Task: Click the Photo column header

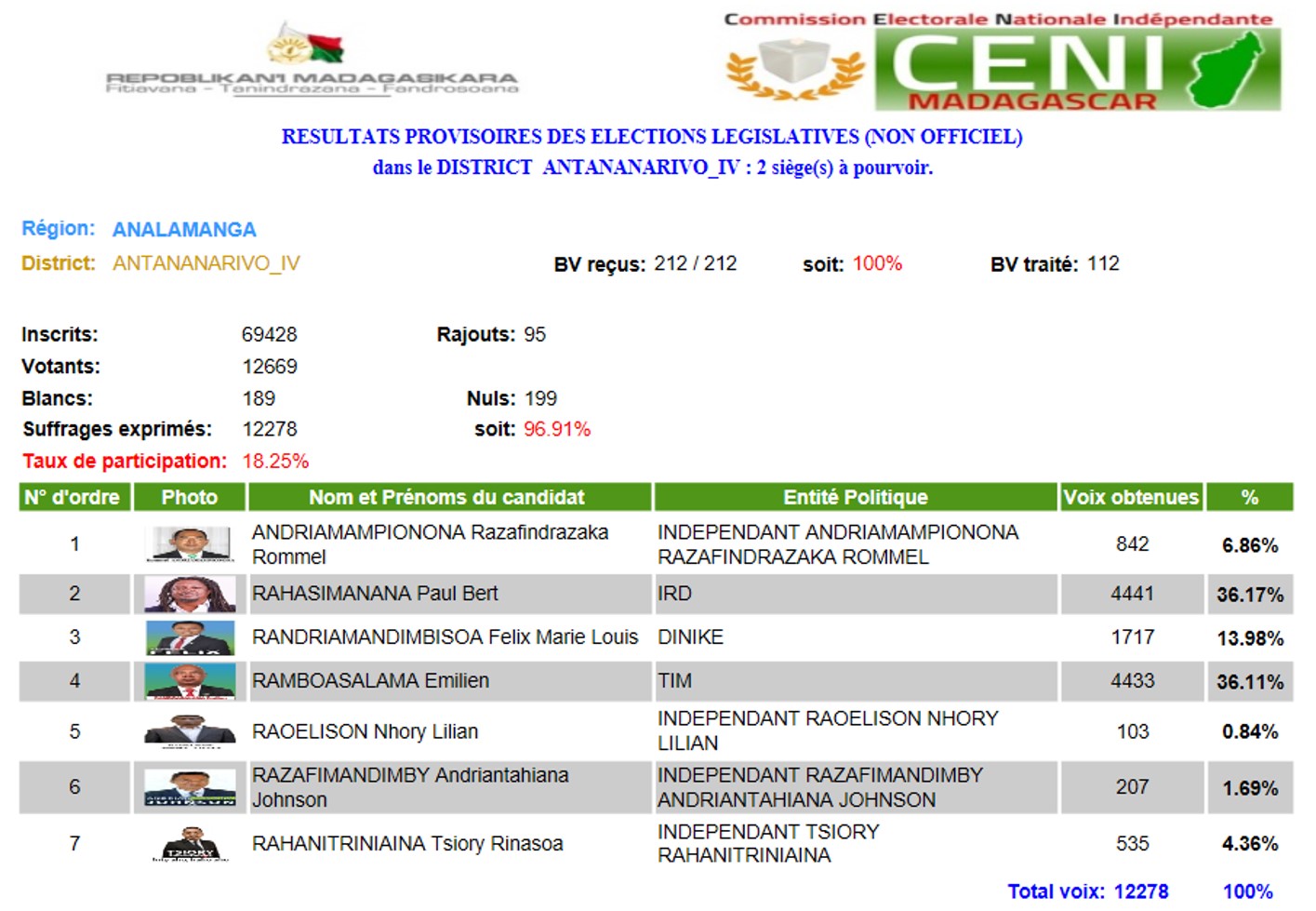Action: [190, 497]
